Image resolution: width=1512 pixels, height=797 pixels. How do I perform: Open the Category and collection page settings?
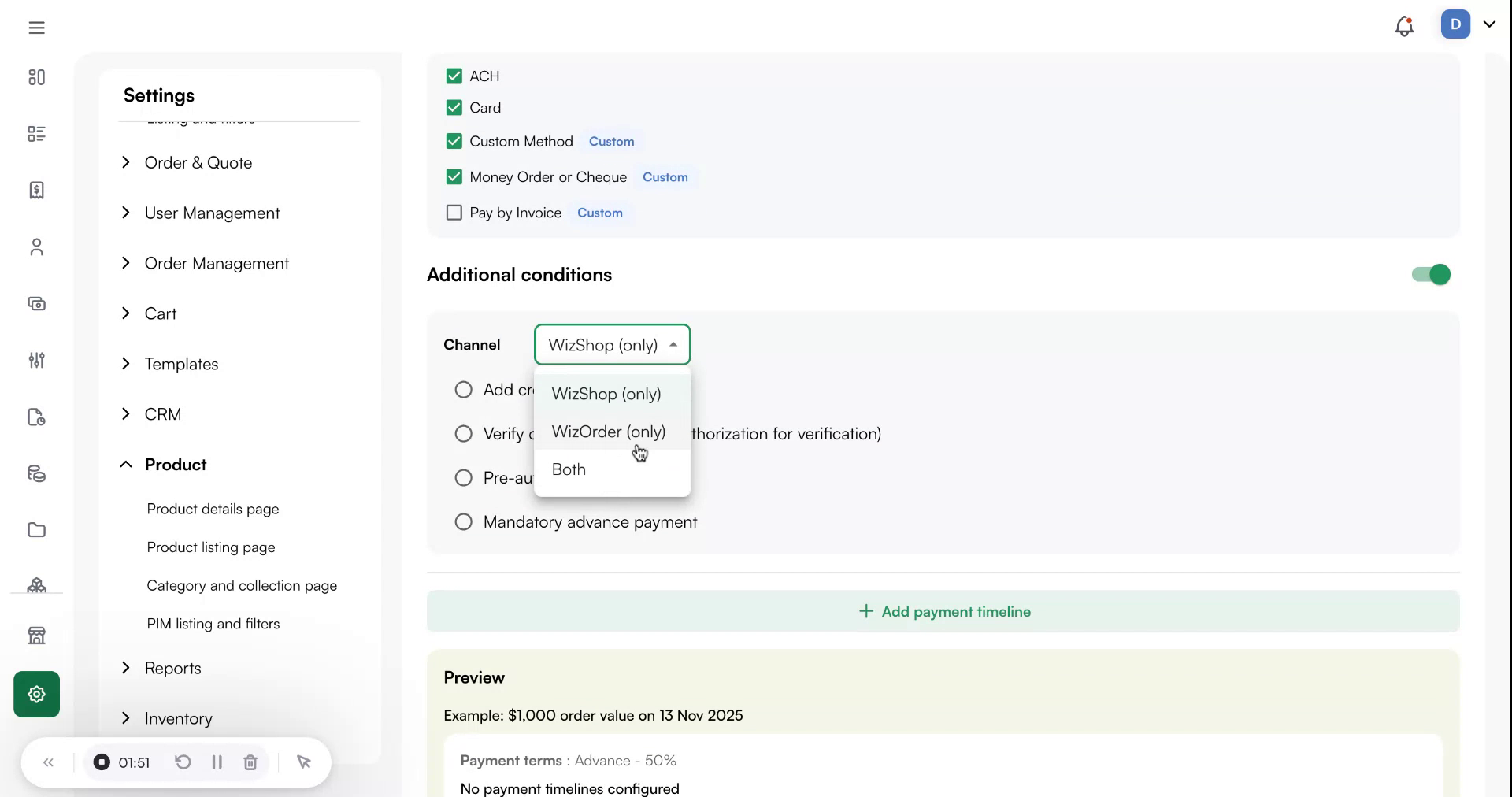click(x=241, y=586)
